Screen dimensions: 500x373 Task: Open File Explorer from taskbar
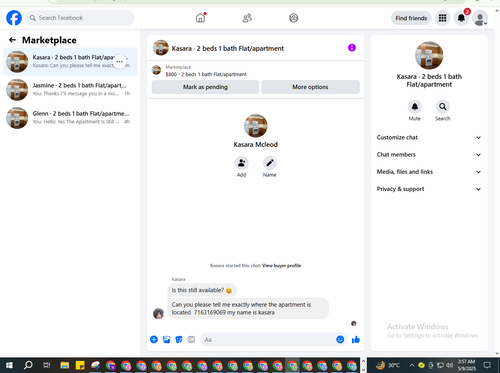[x=65, y=366]
